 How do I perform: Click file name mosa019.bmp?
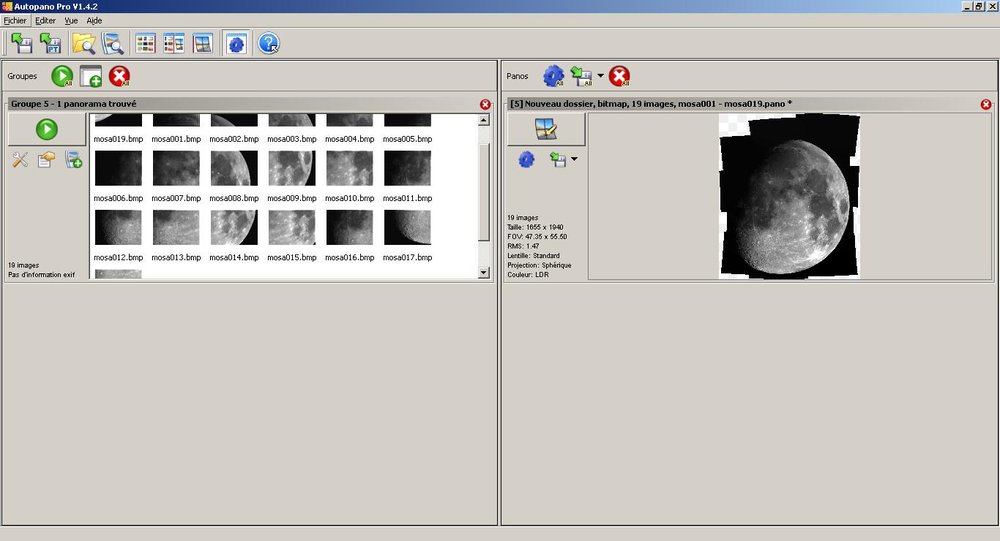tap(118, 139)
